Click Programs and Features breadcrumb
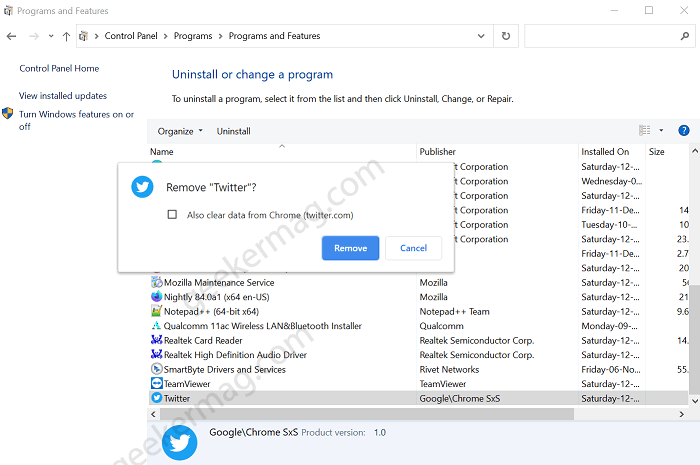700x465 pixels. coord(275,36)
